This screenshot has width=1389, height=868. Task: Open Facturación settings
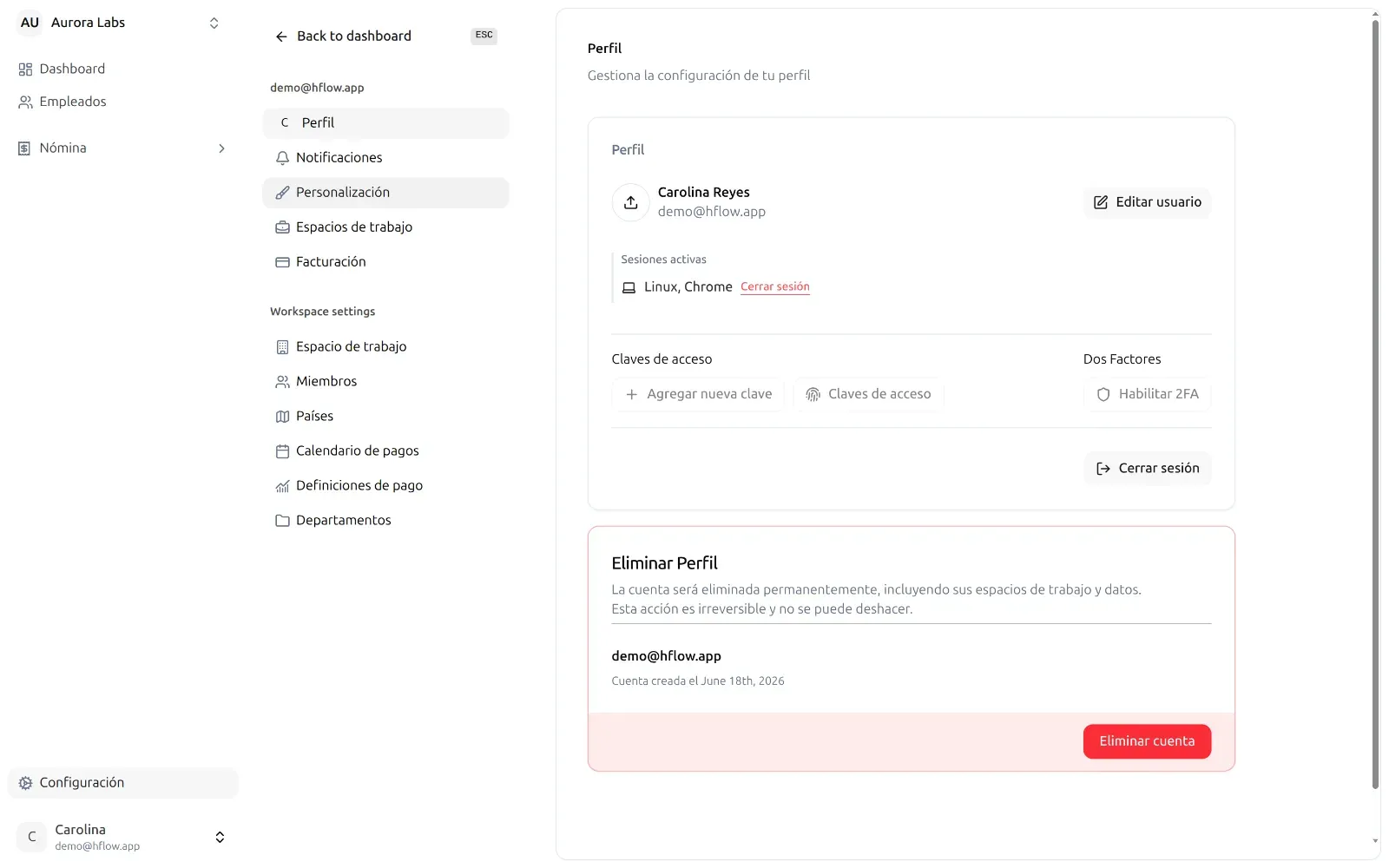pos(385,262)
